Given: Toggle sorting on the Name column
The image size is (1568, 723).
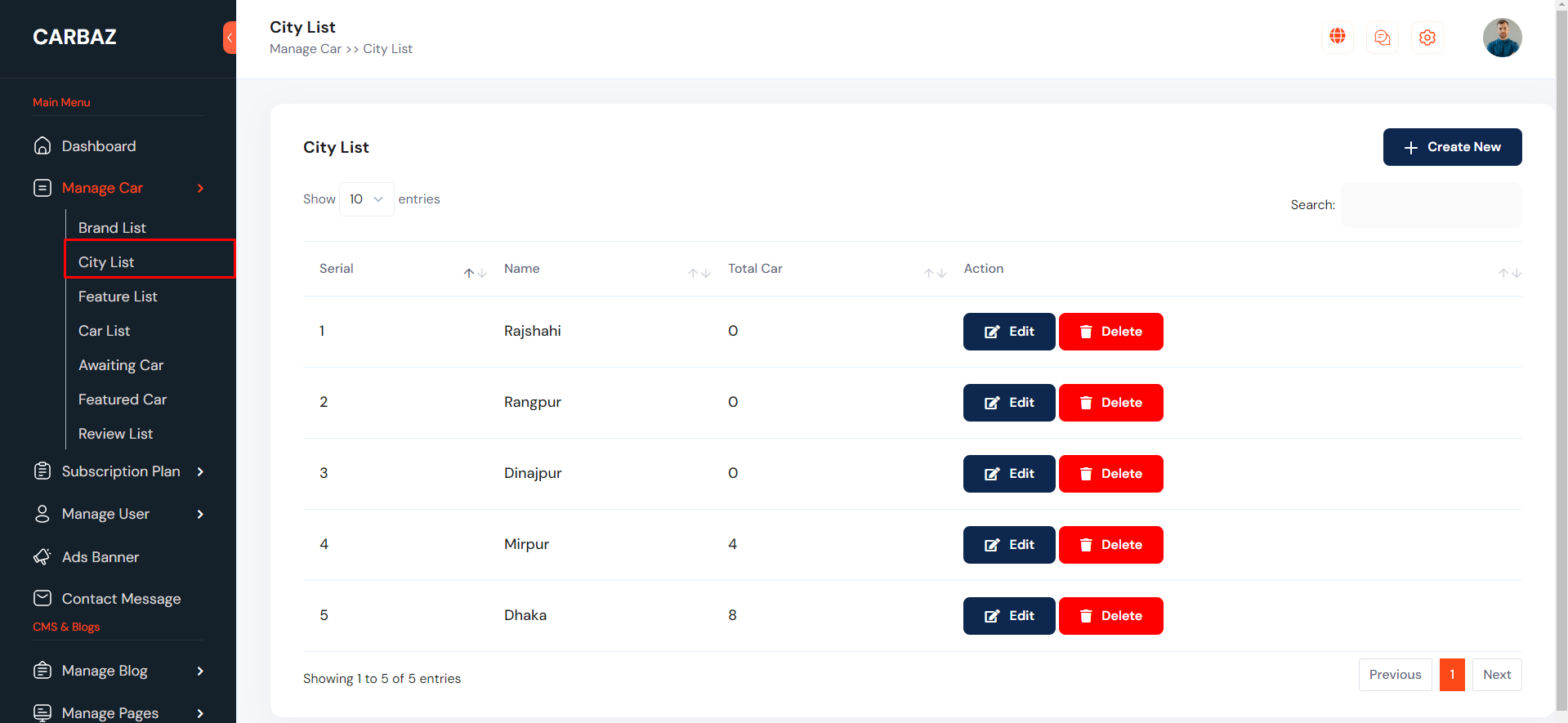Looking at the screenshot, I should click(699, 273).
